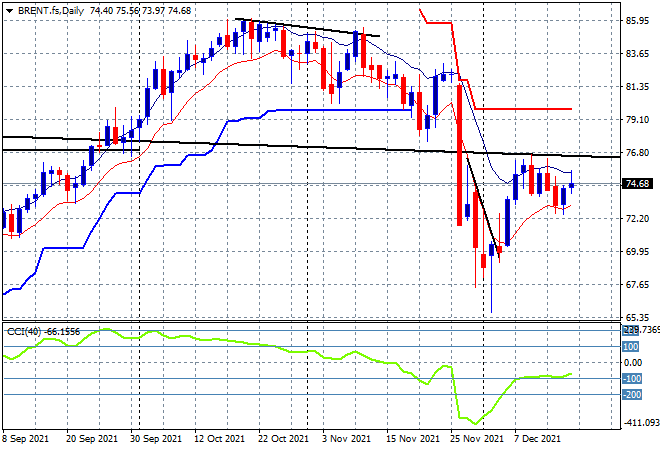Click the CCI 100 level label

pos(631,347)
